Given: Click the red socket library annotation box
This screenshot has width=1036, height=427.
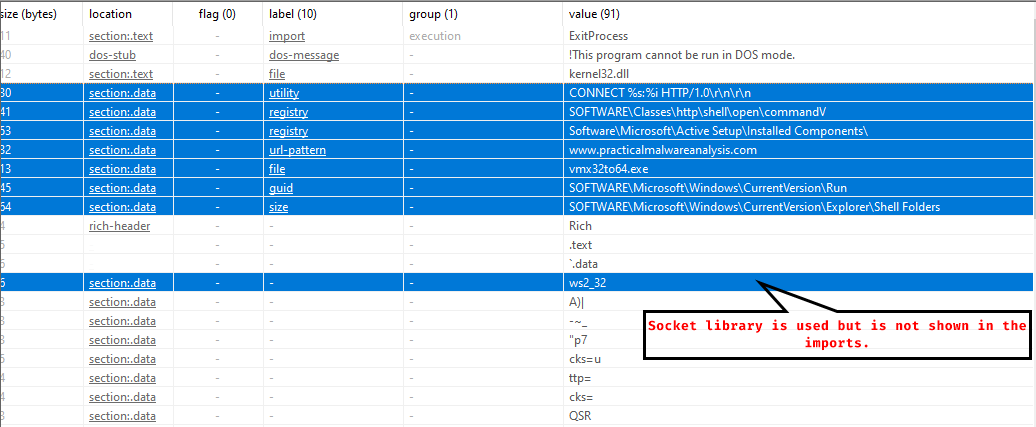Looking at the screenshot, I should [838, 333].
